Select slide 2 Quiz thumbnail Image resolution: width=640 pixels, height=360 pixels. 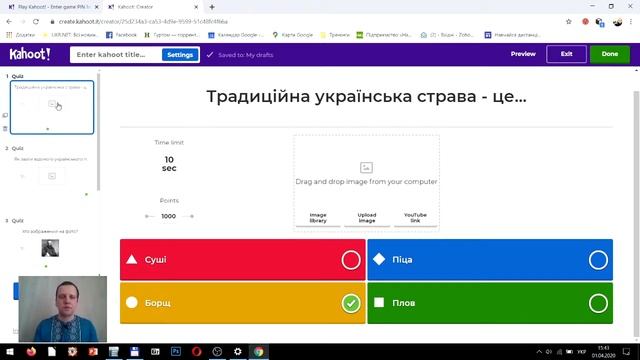[x=52, y=176]
